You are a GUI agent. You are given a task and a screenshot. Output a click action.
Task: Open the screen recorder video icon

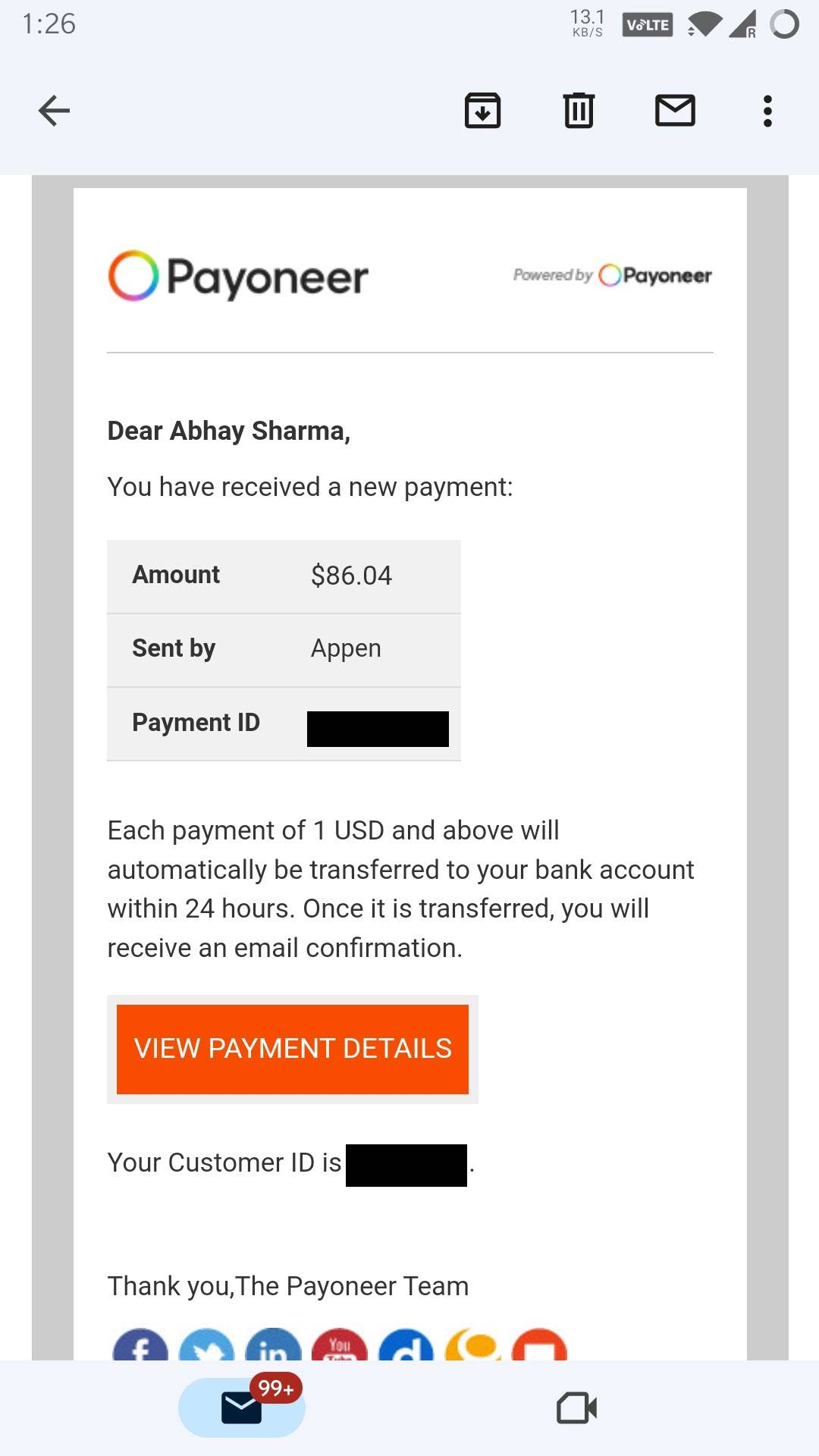coord(578,1407)
